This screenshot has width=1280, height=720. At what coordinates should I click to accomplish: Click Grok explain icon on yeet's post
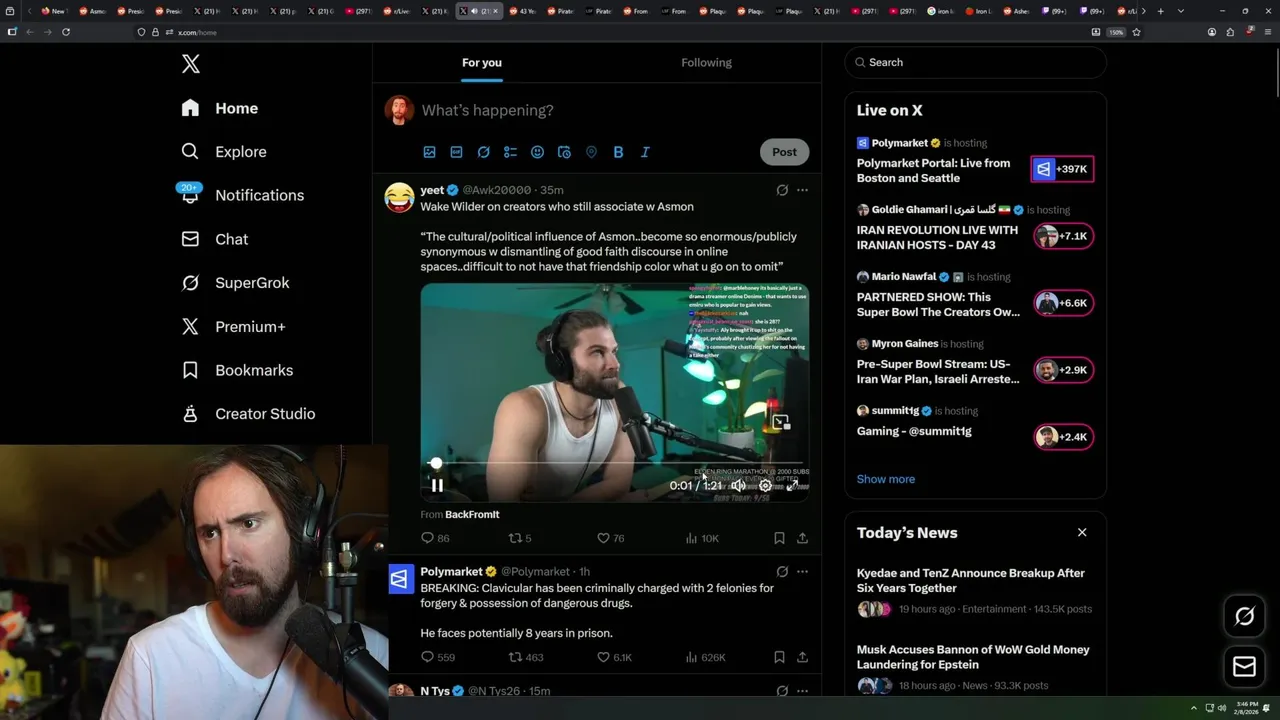[x=782, y=190]
